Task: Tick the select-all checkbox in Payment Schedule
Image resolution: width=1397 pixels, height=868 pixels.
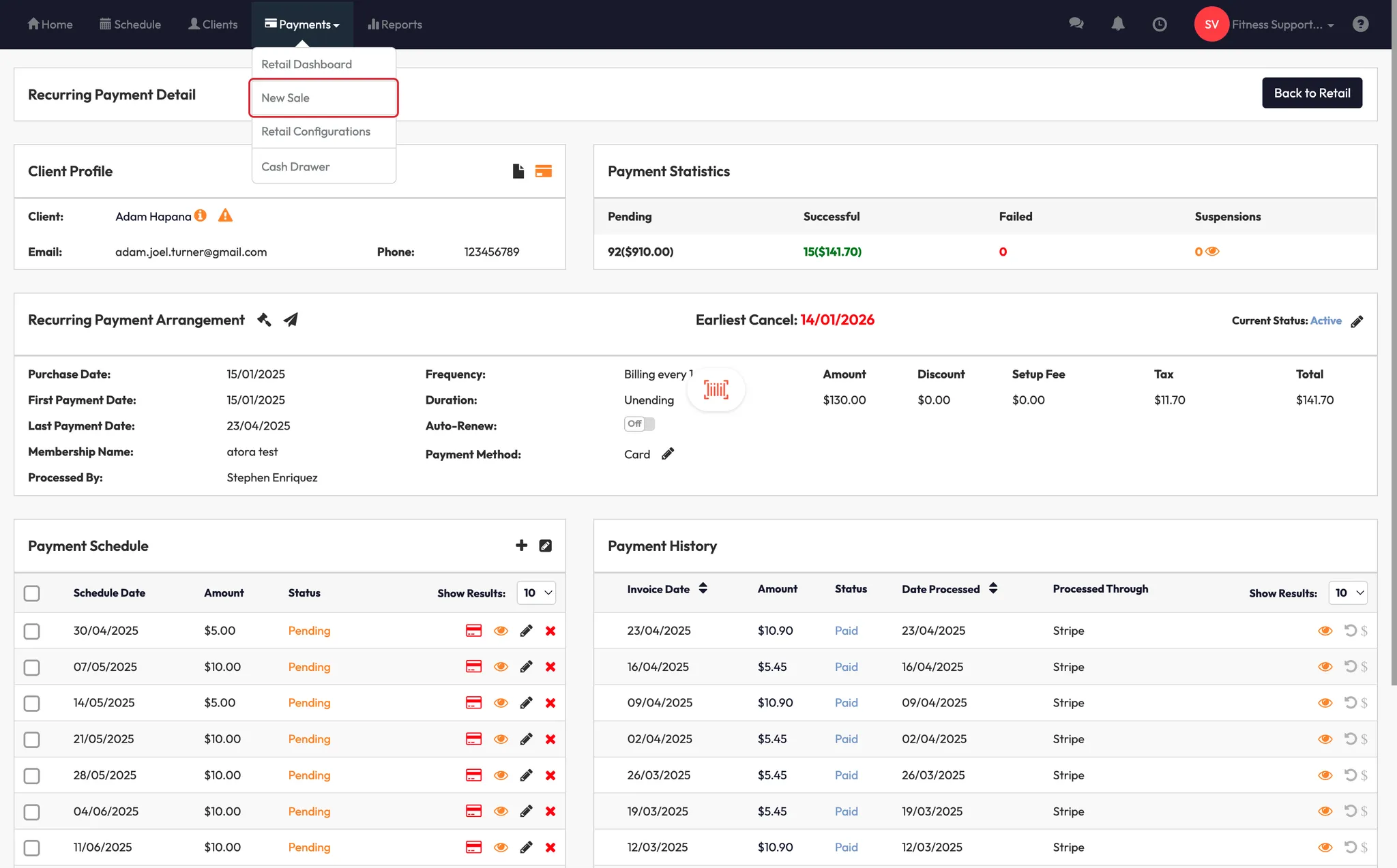Action: pyautogui.click(x=32, y=593)
